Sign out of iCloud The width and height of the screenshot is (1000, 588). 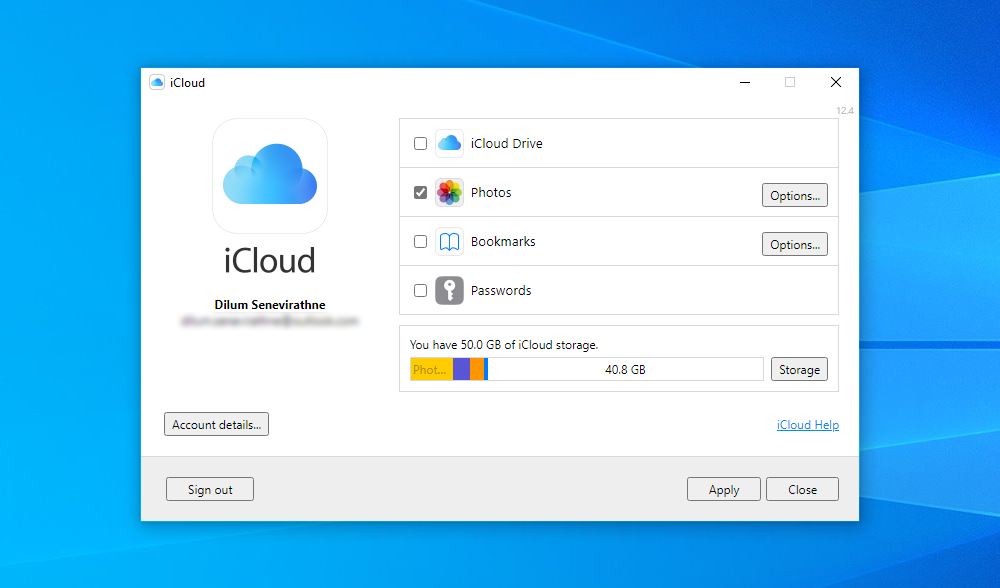pos(210,489)
